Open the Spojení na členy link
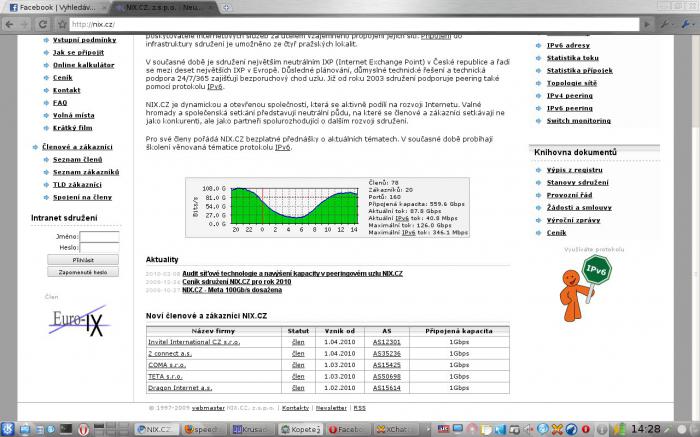The height and width of the screenshot is (437, 700). tap(83, 197)
